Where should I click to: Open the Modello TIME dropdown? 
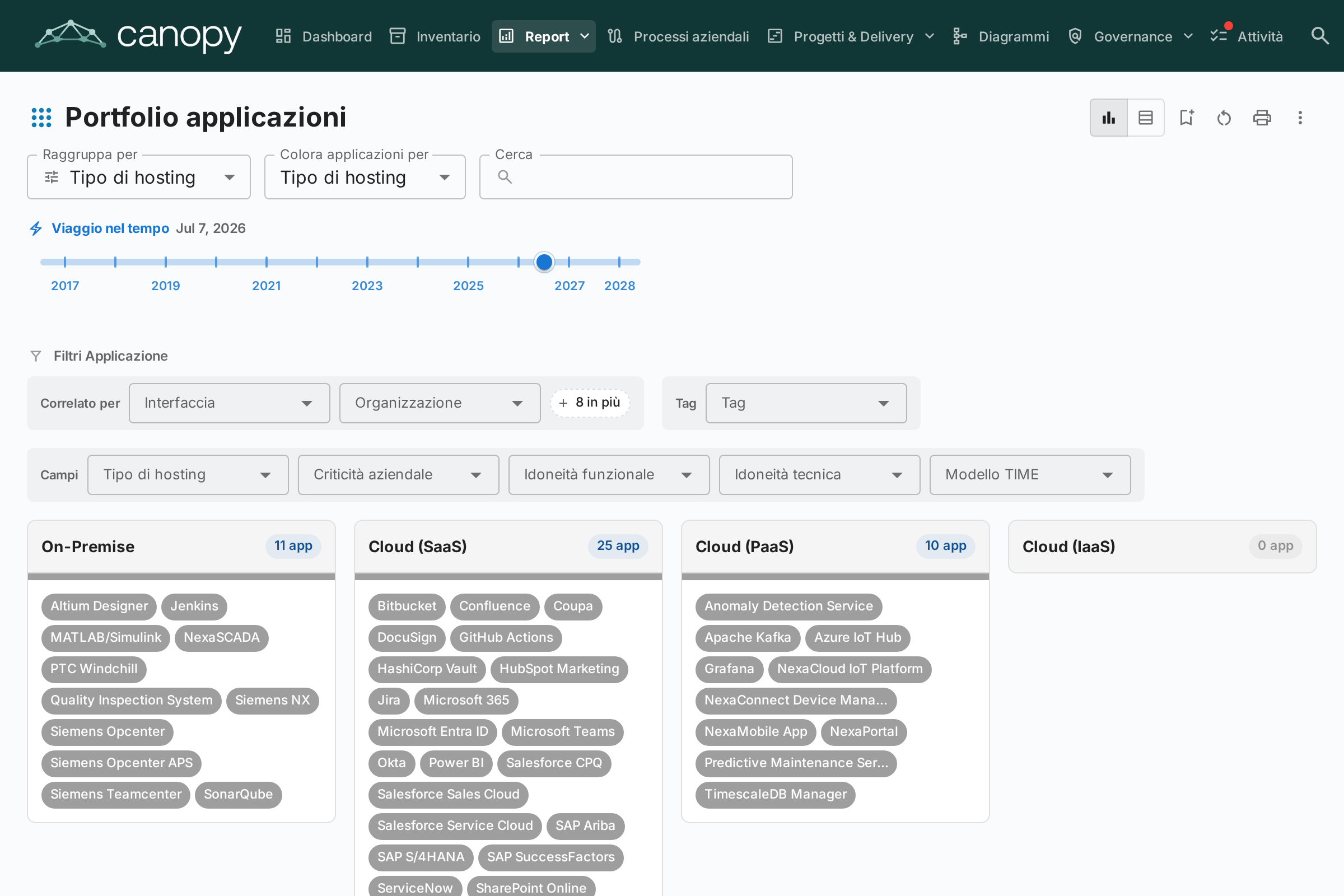tap(1030, 475)
